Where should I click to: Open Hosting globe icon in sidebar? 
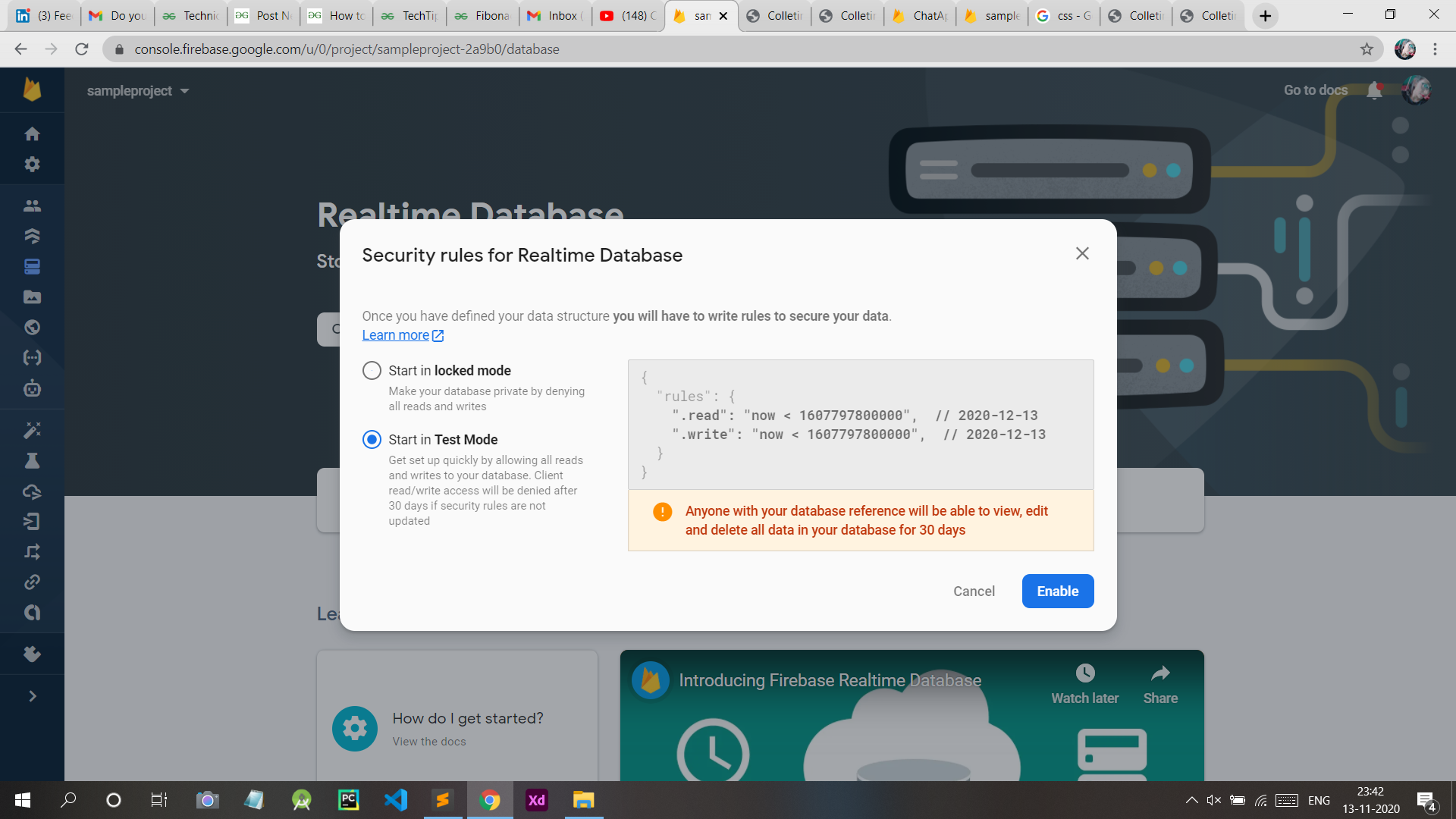pos(32,327)
